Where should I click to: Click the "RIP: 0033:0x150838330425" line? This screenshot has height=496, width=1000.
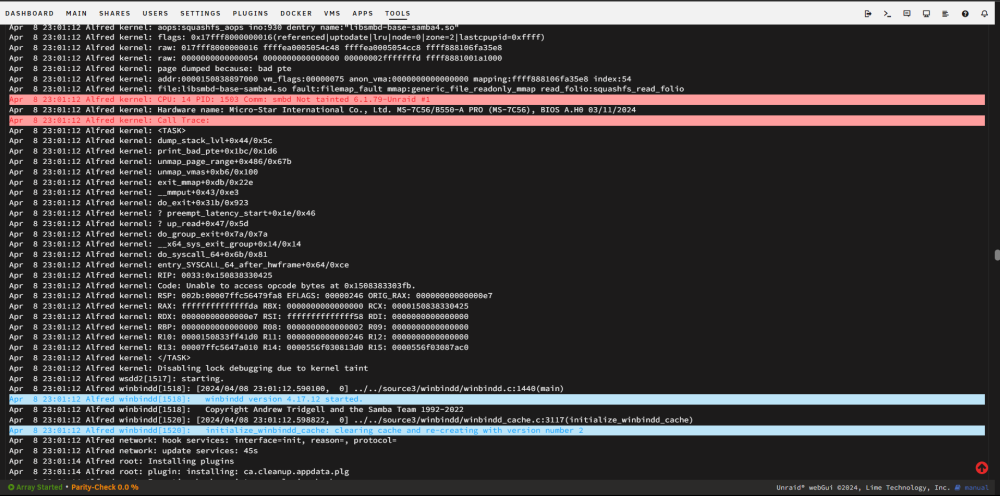tap(141, 275)
